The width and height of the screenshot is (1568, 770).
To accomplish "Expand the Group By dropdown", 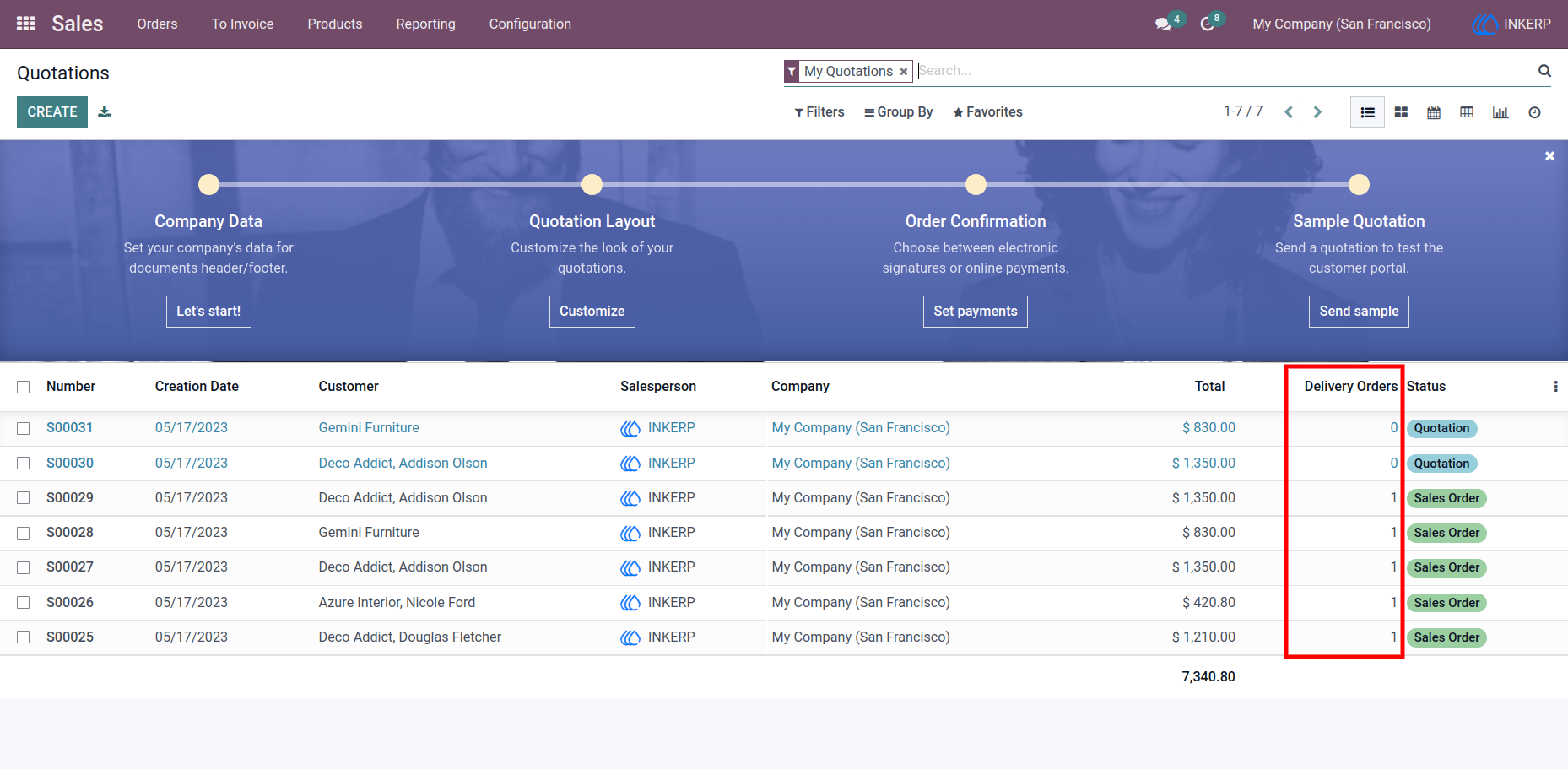I will [x=899, y=112].
